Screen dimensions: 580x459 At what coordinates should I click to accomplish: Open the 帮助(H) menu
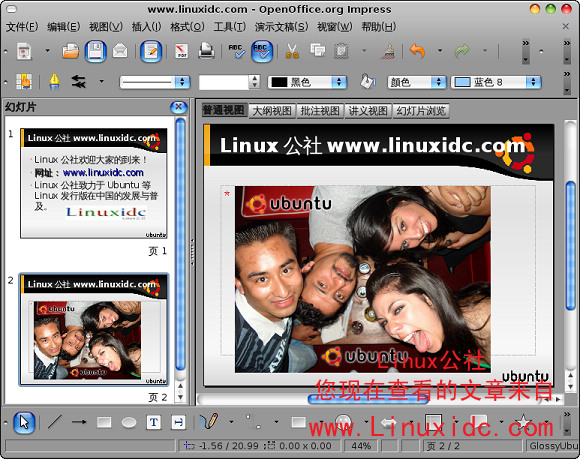378,27
